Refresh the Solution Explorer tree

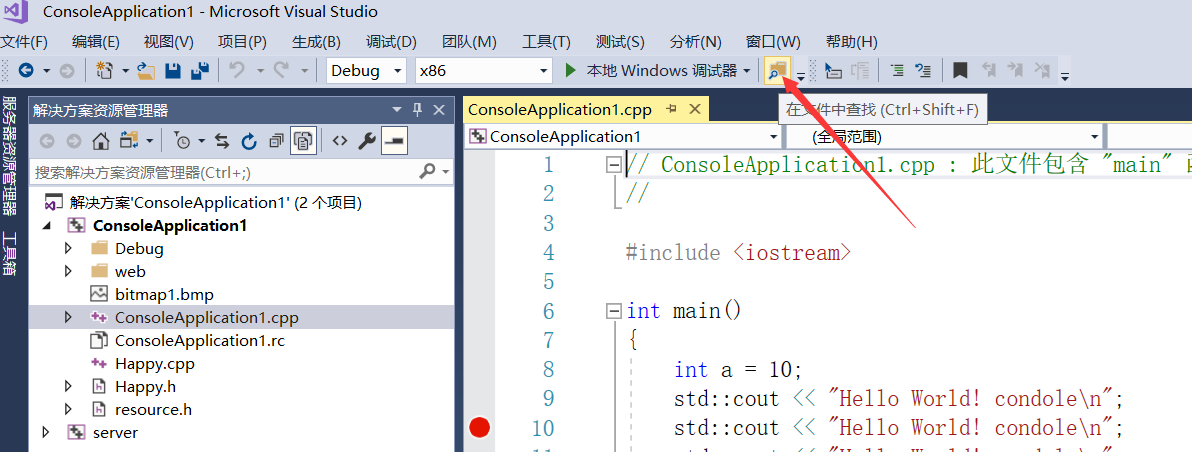[x=249, y=141]
